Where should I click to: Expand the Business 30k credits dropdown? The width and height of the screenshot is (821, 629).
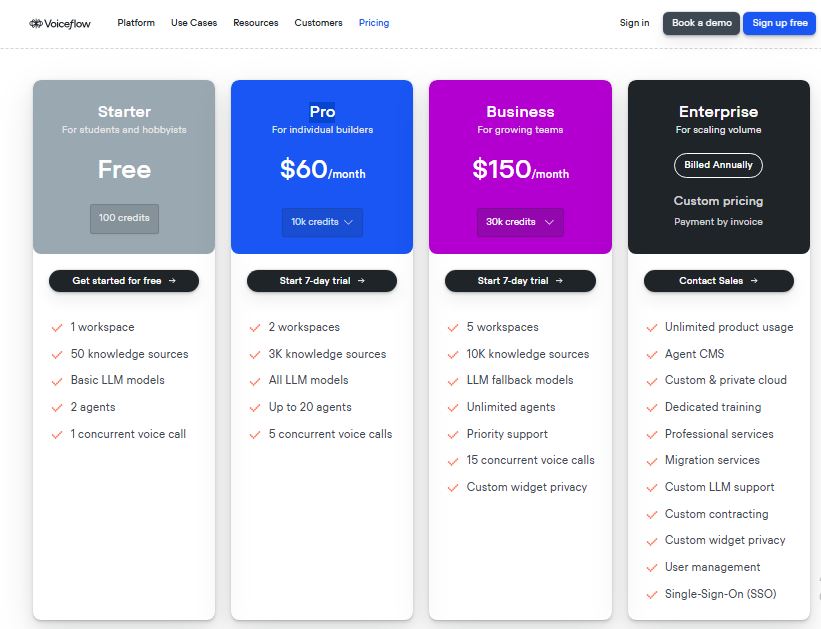point(520,222)
